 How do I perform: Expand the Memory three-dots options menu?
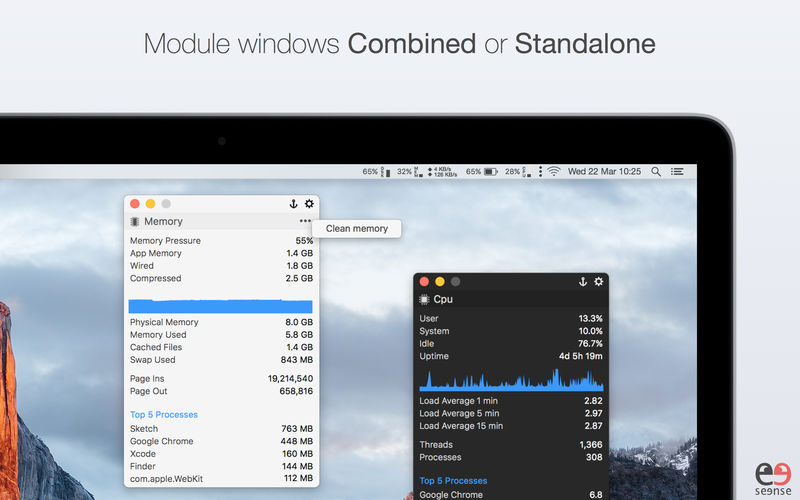click(305, 221)
